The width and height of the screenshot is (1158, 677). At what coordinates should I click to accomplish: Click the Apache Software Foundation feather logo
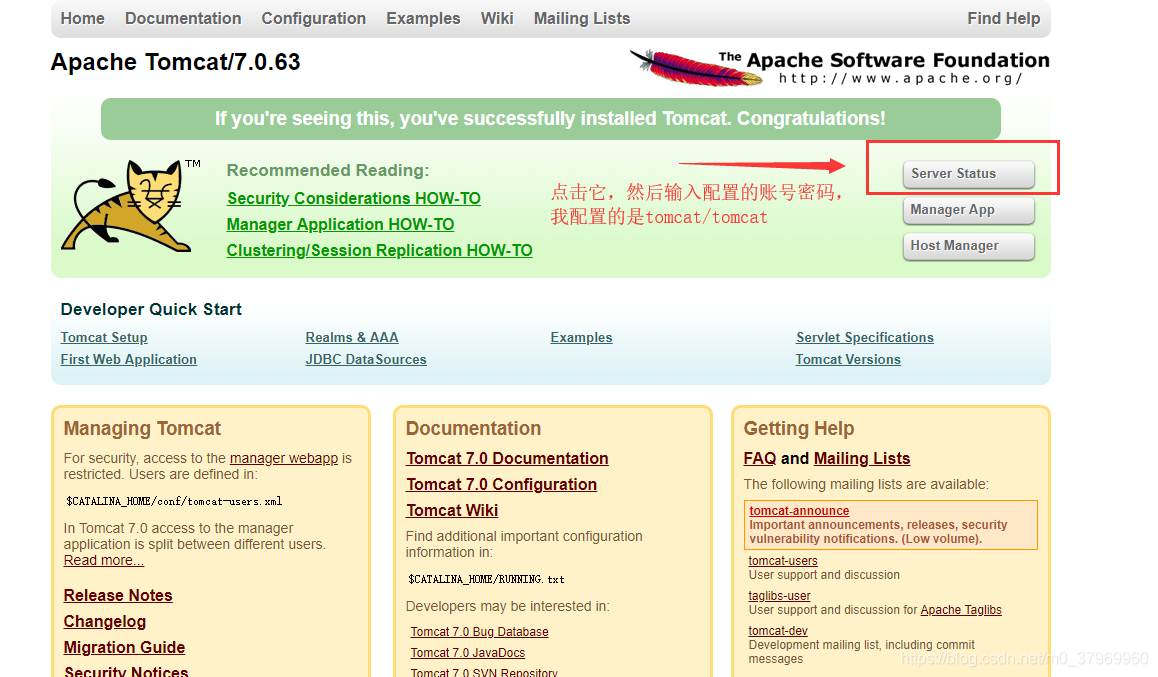tap(840, 68)
